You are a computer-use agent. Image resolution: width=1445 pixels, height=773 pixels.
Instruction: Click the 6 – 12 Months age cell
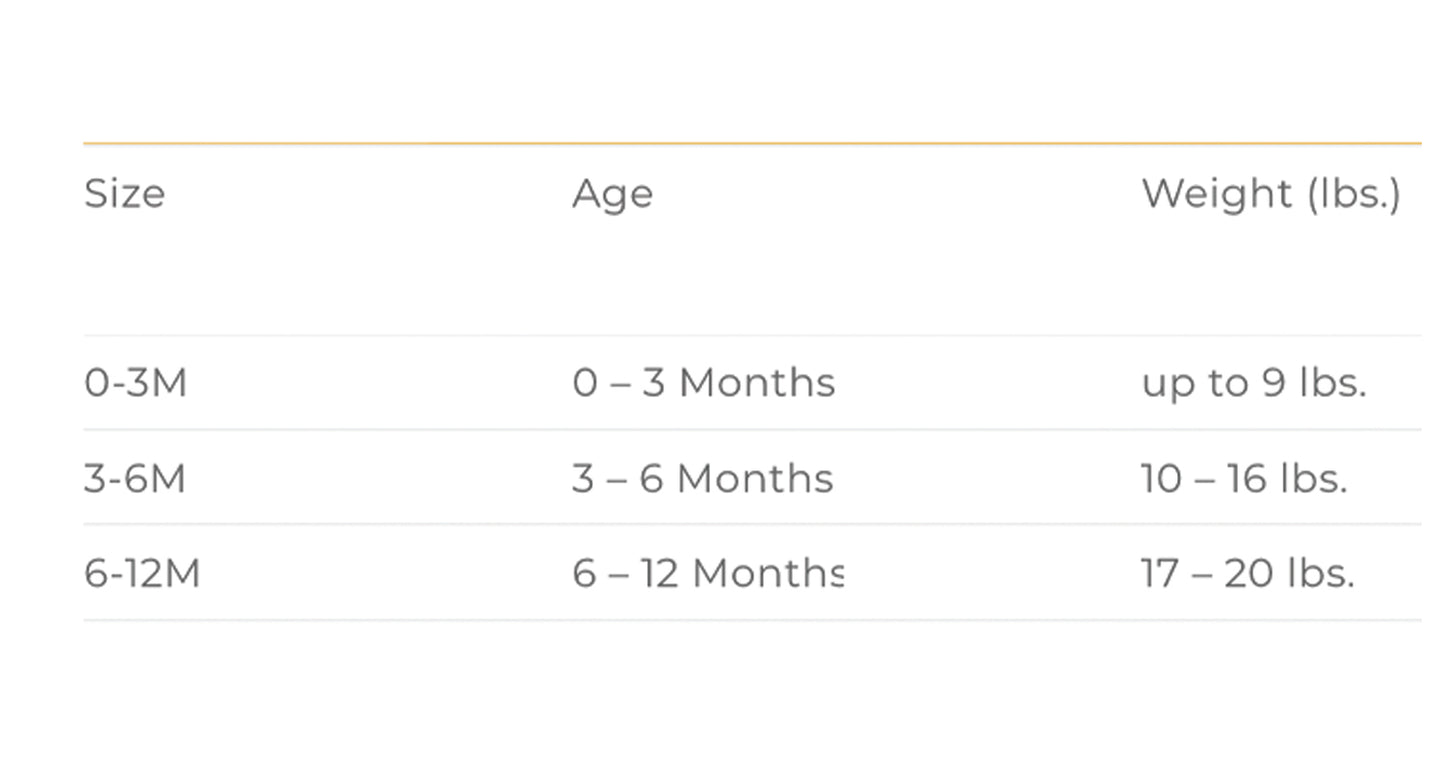pyautogui.click(x=707, y=574)
